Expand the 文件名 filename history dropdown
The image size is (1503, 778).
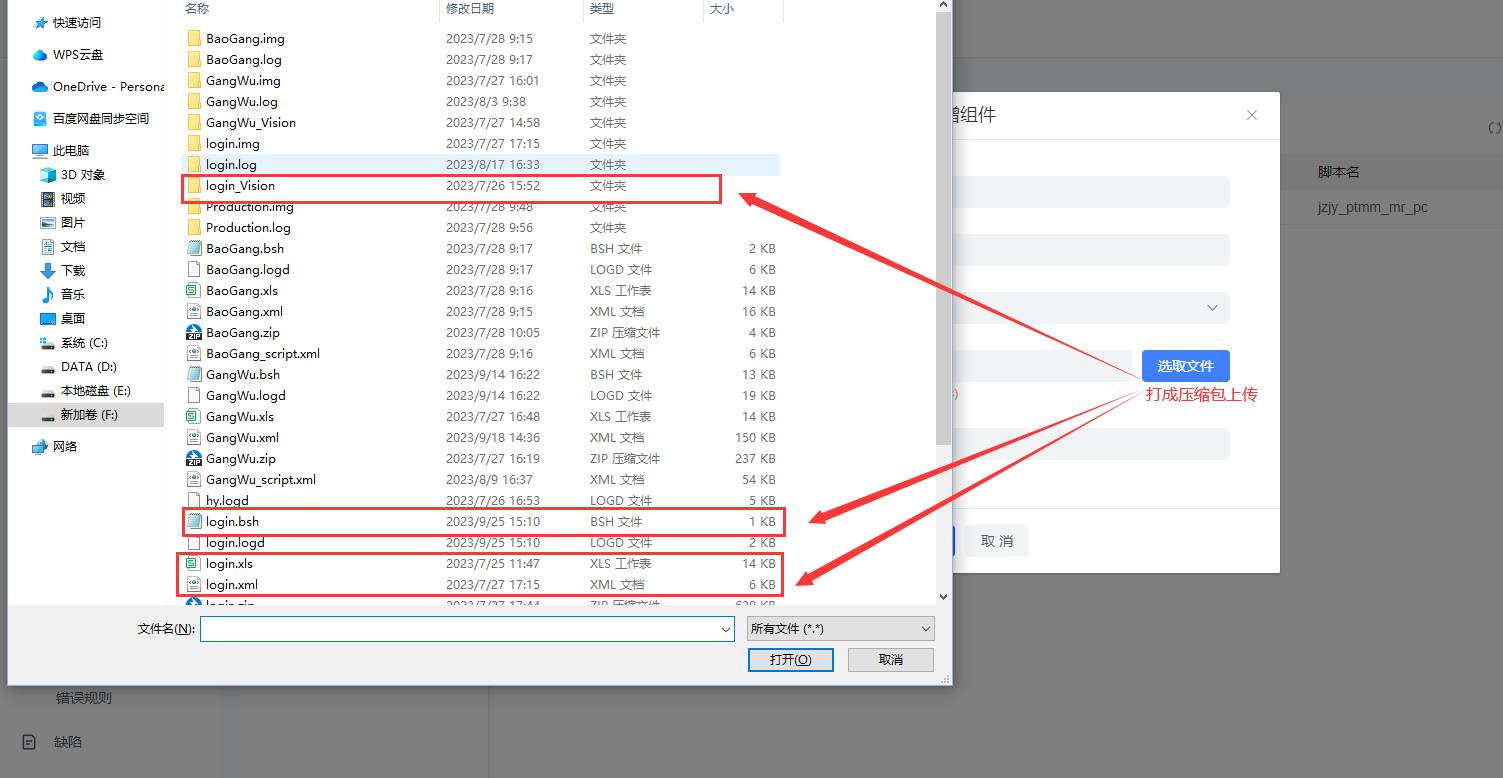[726, 629]
